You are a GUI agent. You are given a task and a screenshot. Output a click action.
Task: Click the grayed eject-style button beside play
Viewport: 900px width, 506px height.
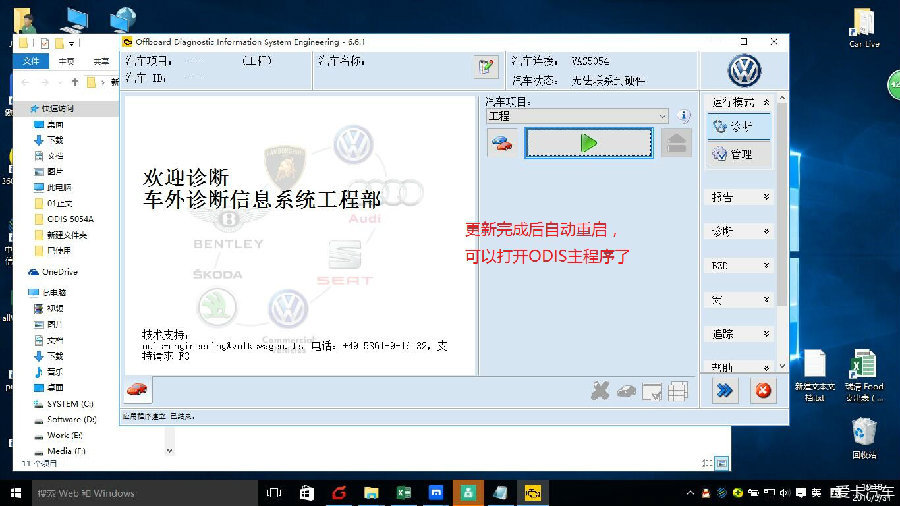[x=676, y=143]
